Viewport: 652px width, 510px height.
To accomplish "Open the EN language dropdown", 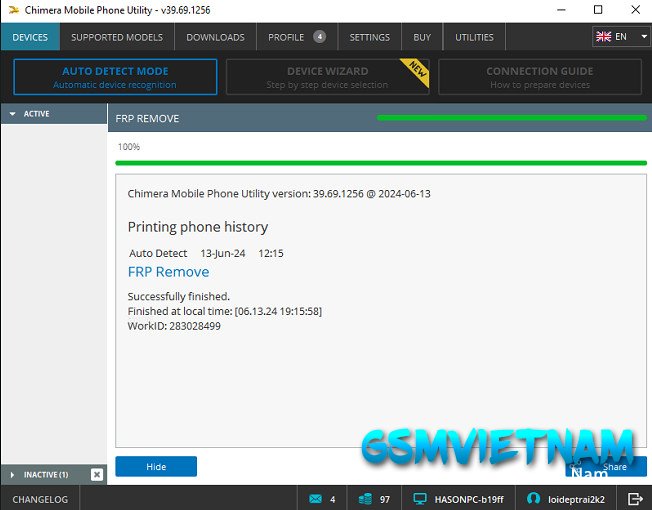I will pos(621,37).
